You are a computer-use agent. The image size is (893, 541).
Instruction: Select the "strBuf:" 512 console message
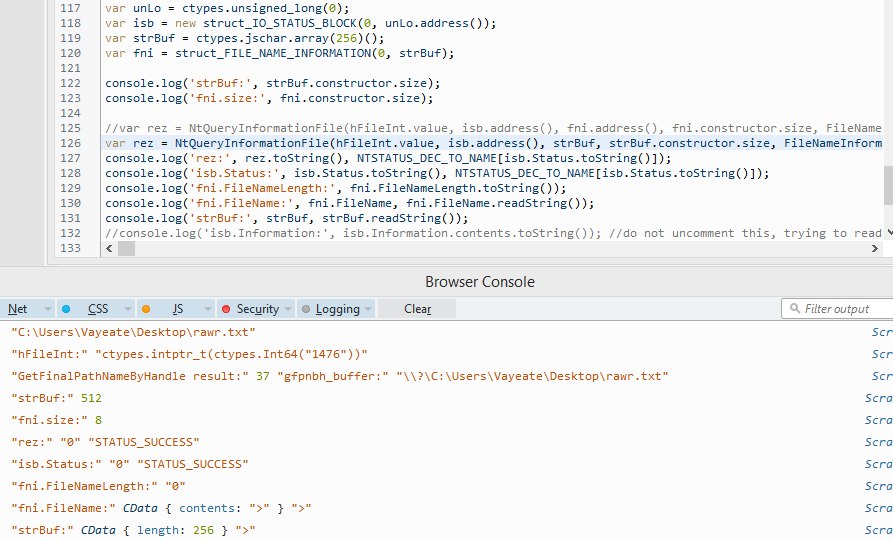(56, 398)
